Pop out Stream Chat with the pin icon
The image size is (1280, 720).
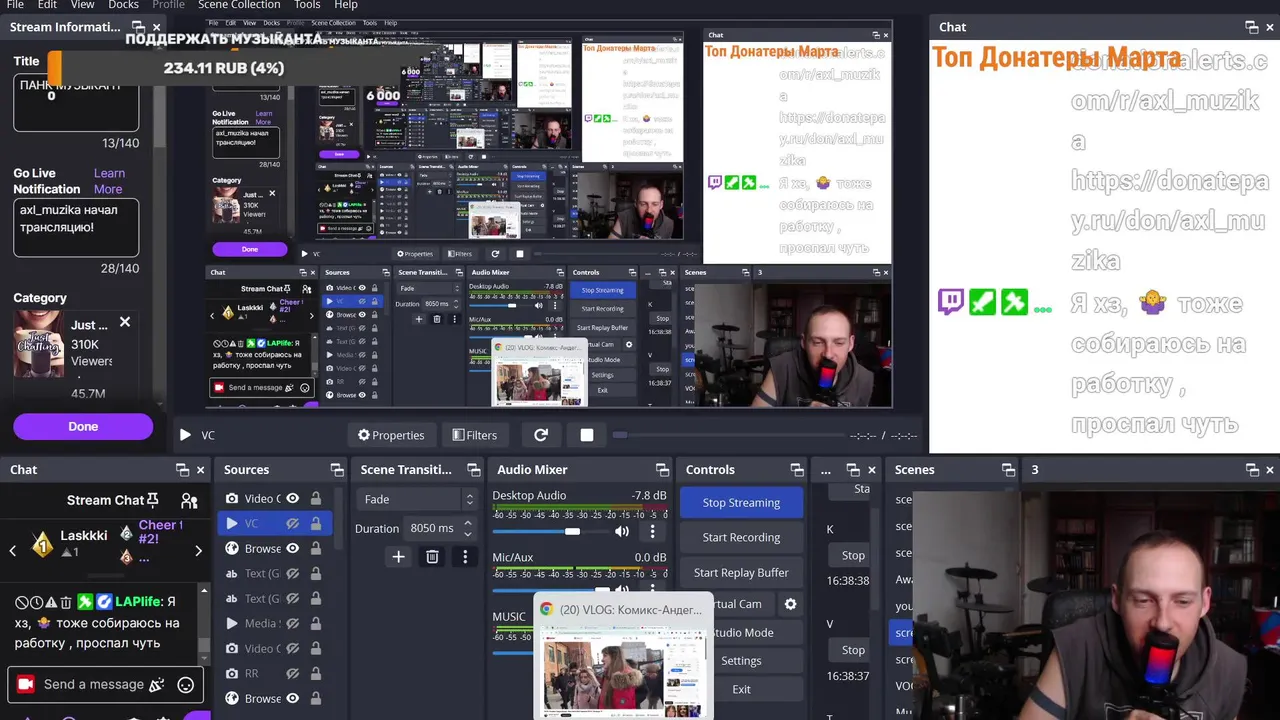(x=152, y=500)
